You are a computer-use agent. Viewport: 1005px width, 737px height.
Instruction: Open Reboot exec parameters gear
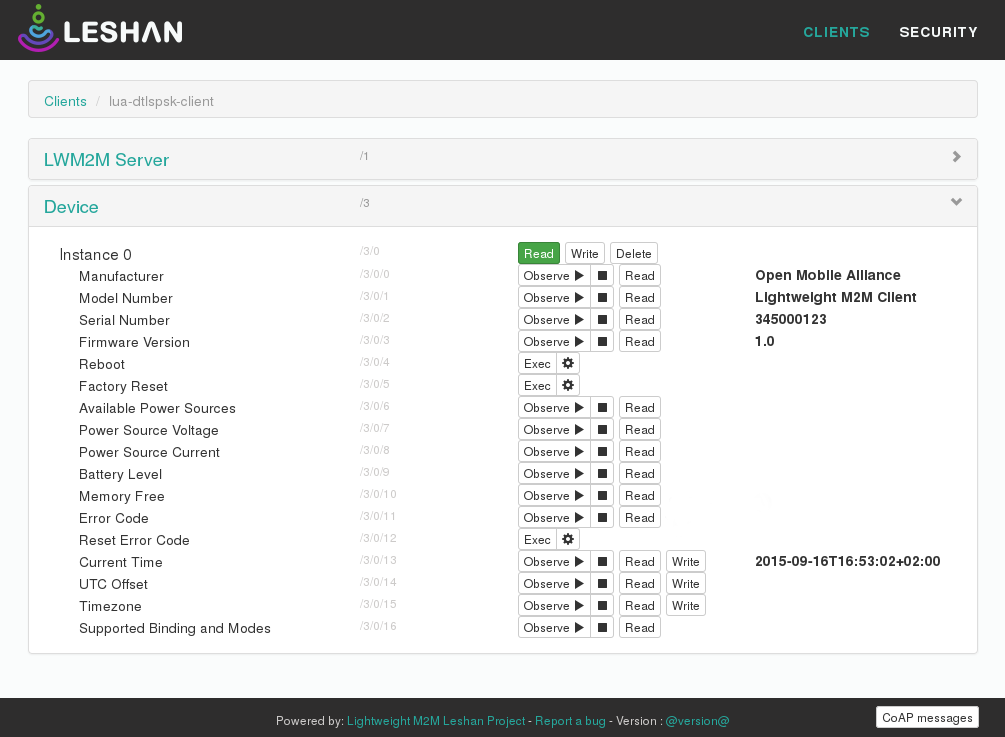(568, 363)
